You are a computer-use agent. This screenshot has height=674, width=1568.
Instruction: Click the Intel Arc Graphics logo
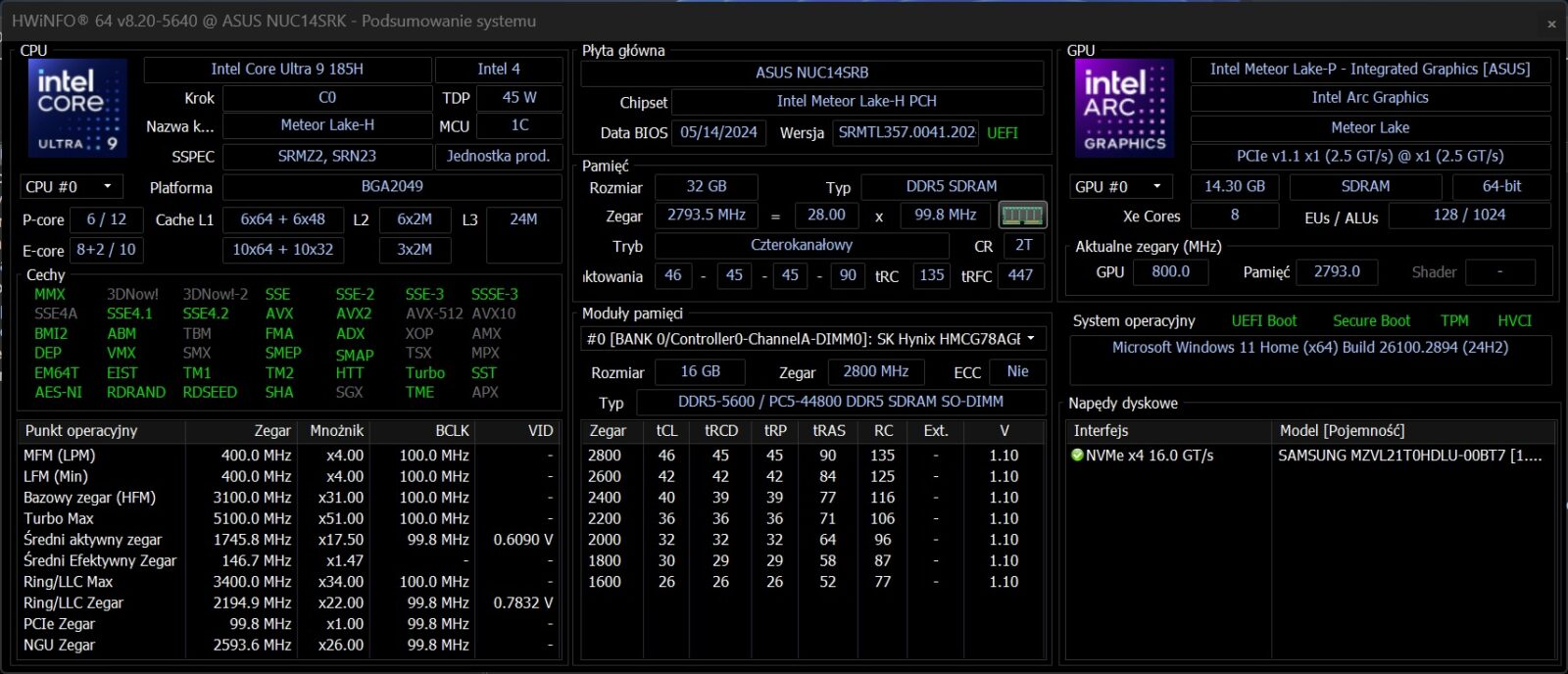pyautogui.click(x=1124, y=108)
